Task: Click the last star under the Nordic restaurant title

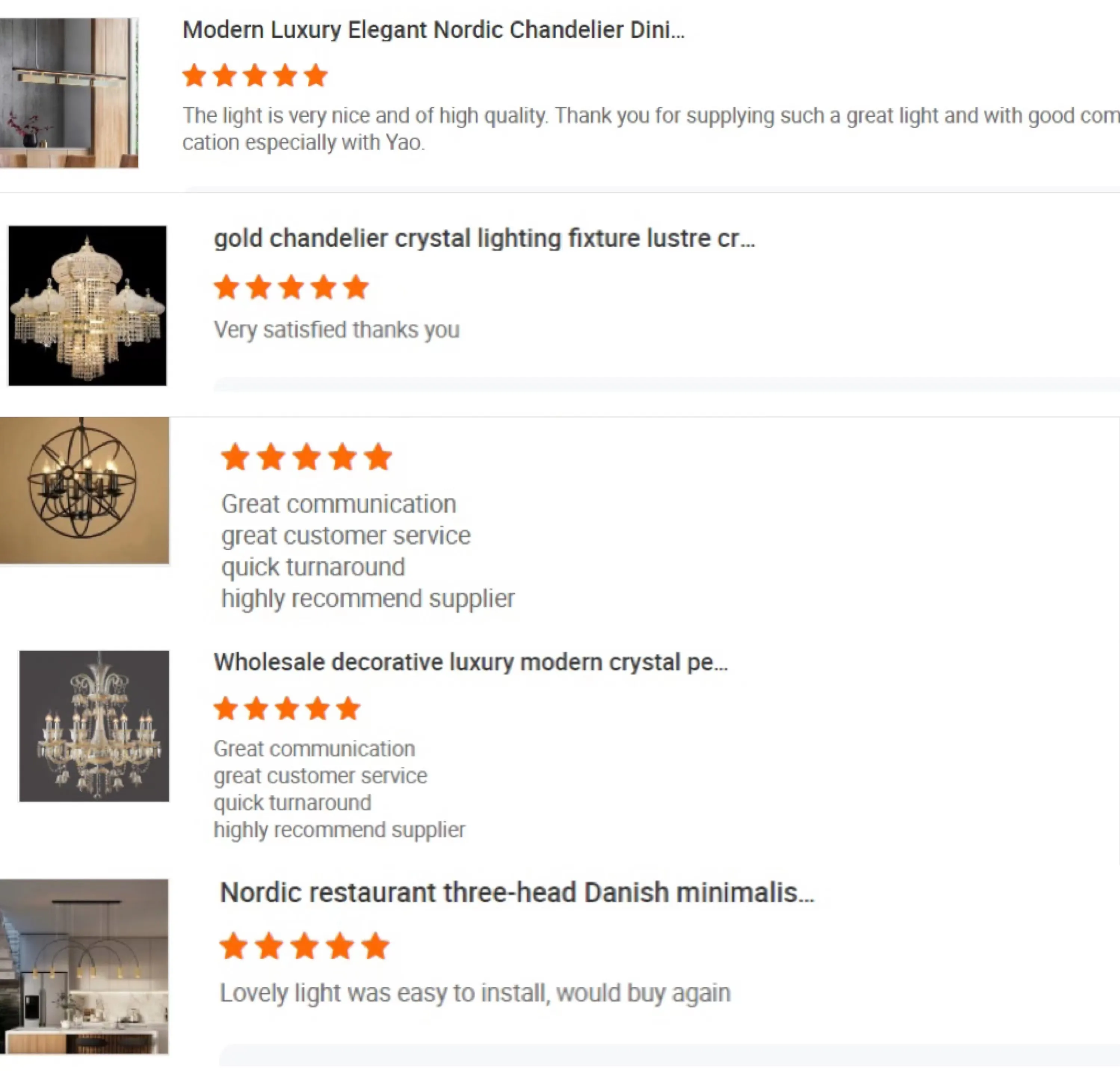Action: [376, 946]
